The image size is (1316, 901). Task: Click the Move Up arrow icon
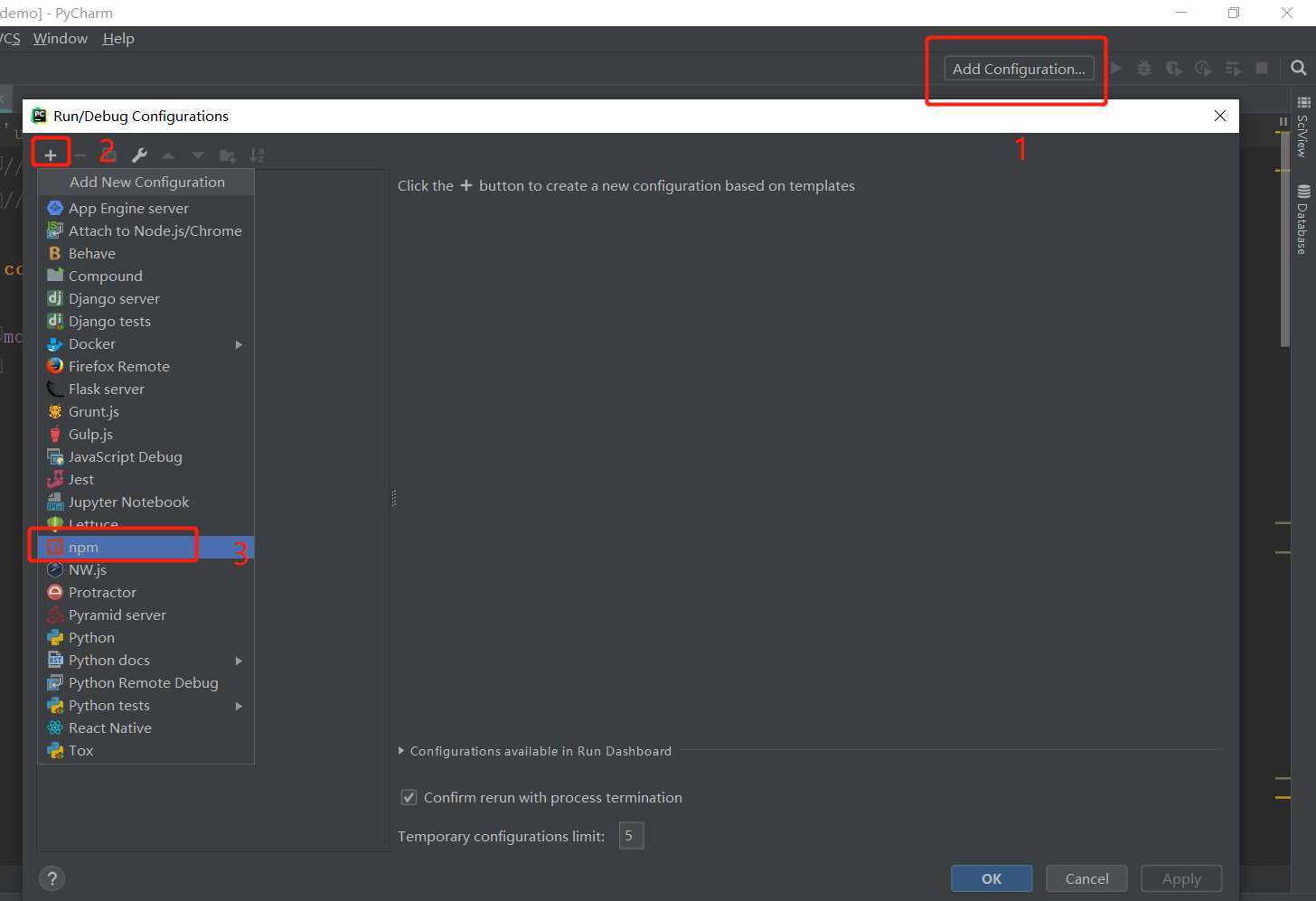[168, 155]
